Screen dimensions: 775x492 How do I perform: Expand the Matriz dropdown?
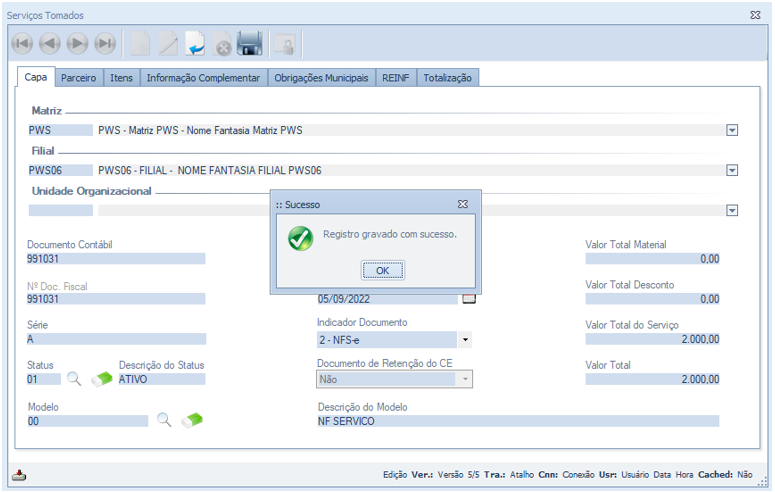(x=732, y=130)
